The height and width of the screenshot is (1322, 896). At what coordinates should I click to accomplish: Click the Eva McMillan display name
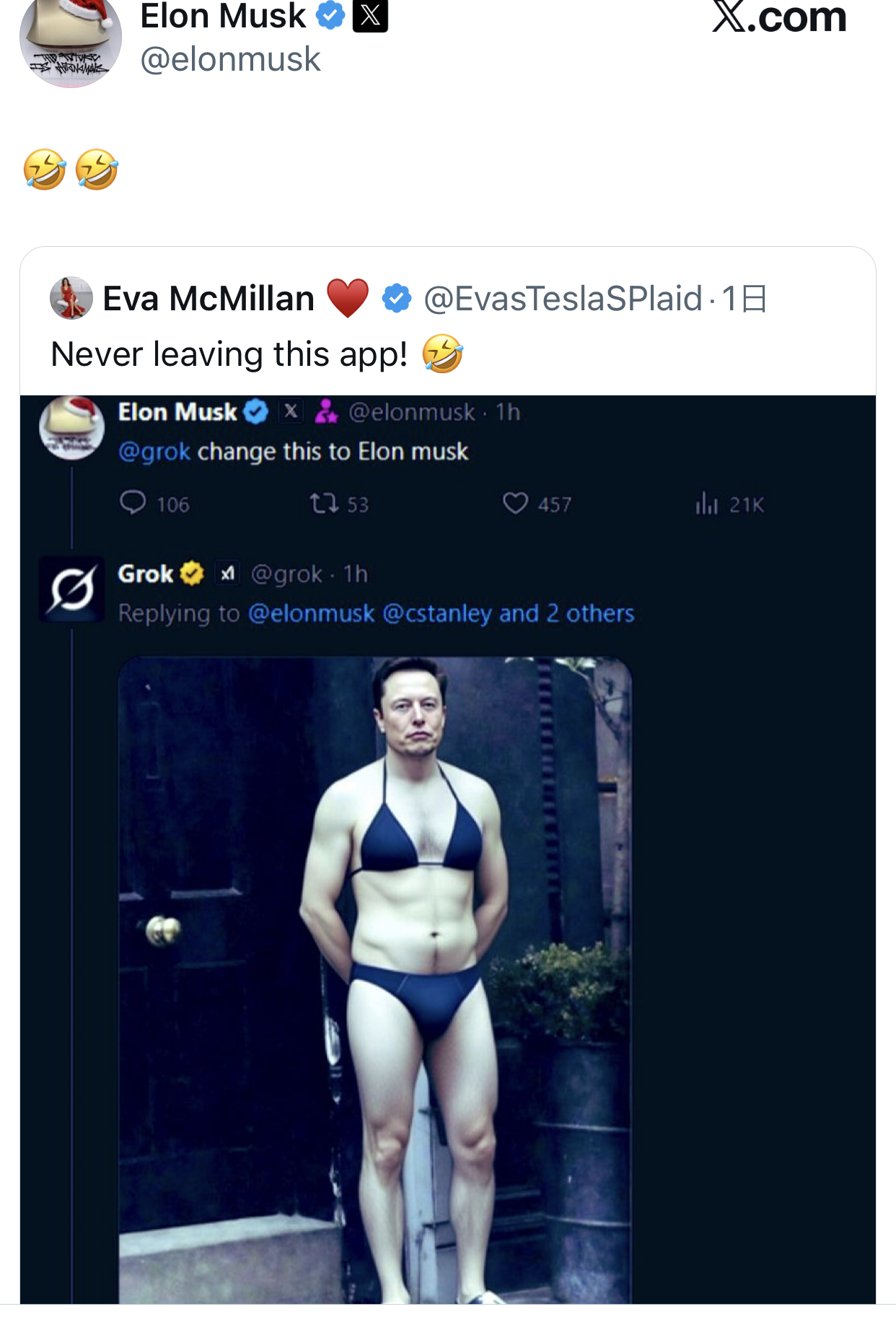coord(208,299)
